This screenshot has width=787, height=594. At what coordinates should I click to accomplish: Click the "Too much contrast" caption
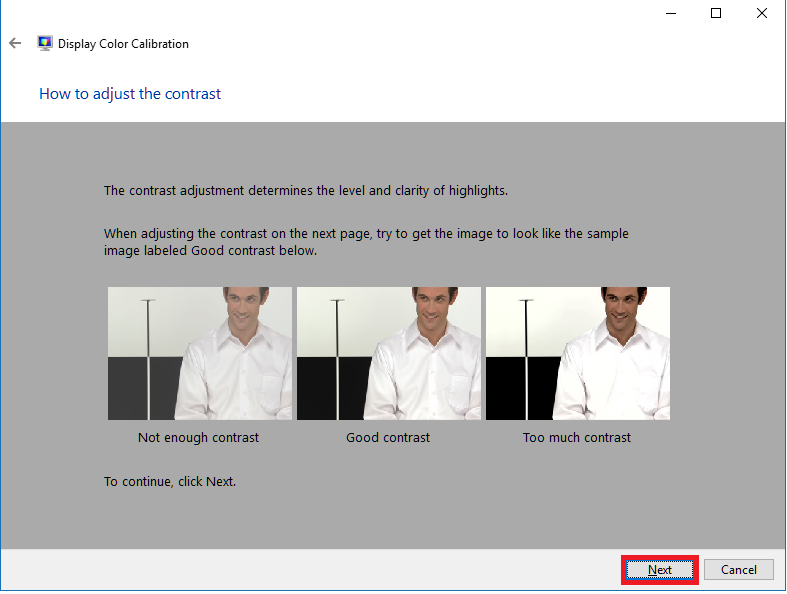pos(577,438)
